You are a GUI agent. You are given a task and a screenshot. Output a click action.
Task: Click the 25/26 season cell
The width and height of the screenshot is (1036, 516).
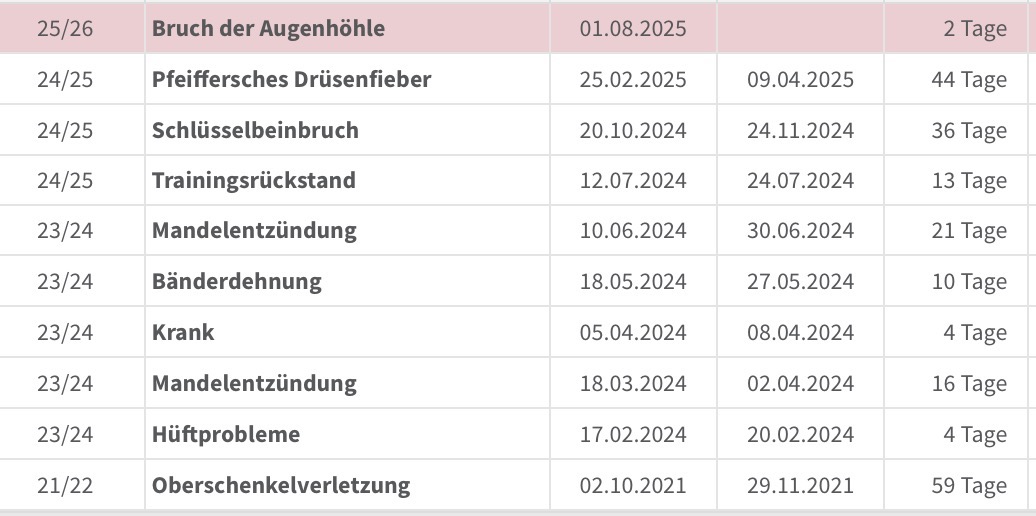(65, 28)
